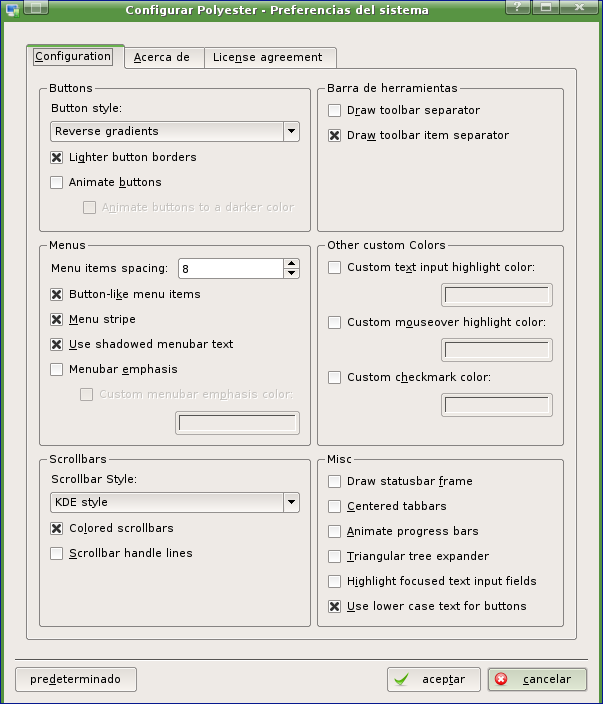Click the cancelar button
The width and height of the screenshot is (603, 704).
(537, 679)
